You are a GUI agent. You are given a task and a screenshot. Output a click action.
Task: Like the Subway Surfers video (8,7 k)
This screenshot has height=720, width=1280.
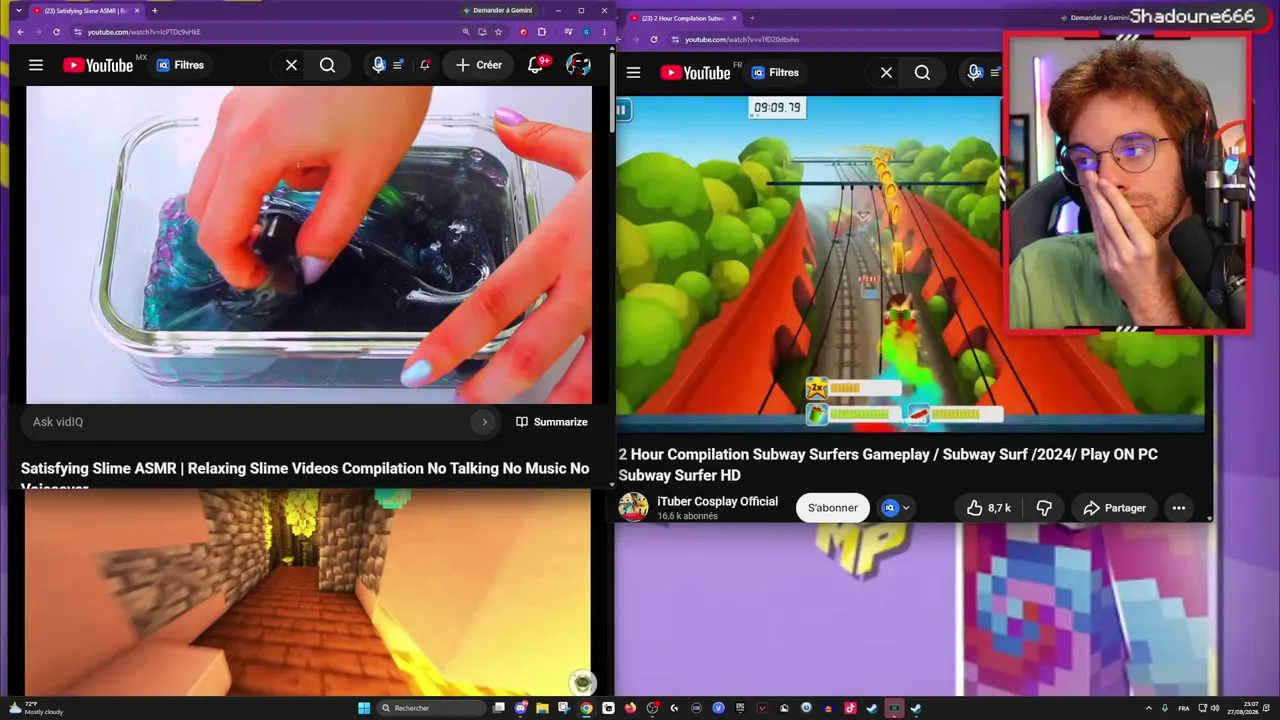[x=988, y=508]
